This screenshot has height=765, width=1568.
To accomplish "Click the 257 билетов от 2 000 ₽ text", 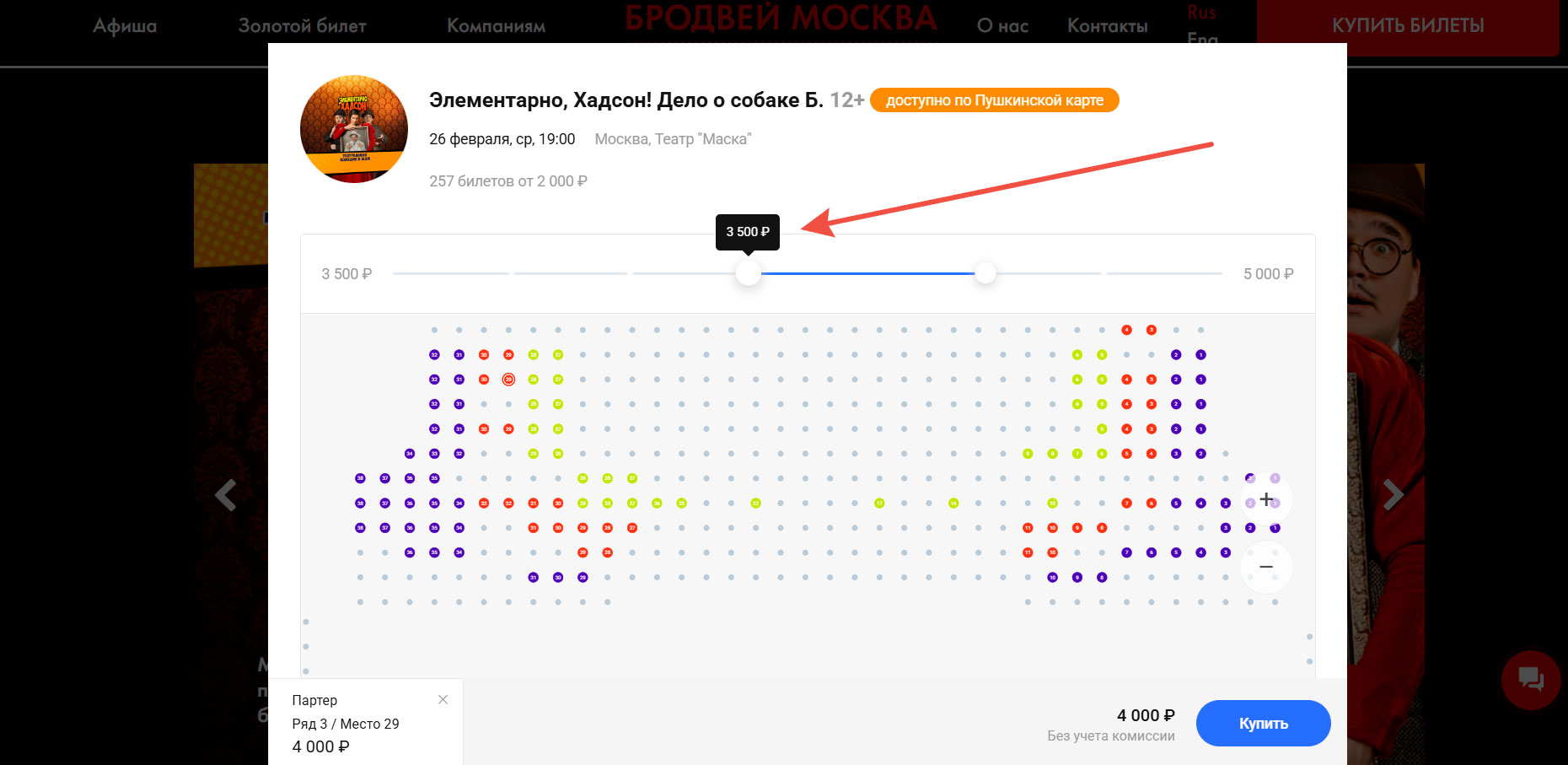I will [x=508, y=181].
